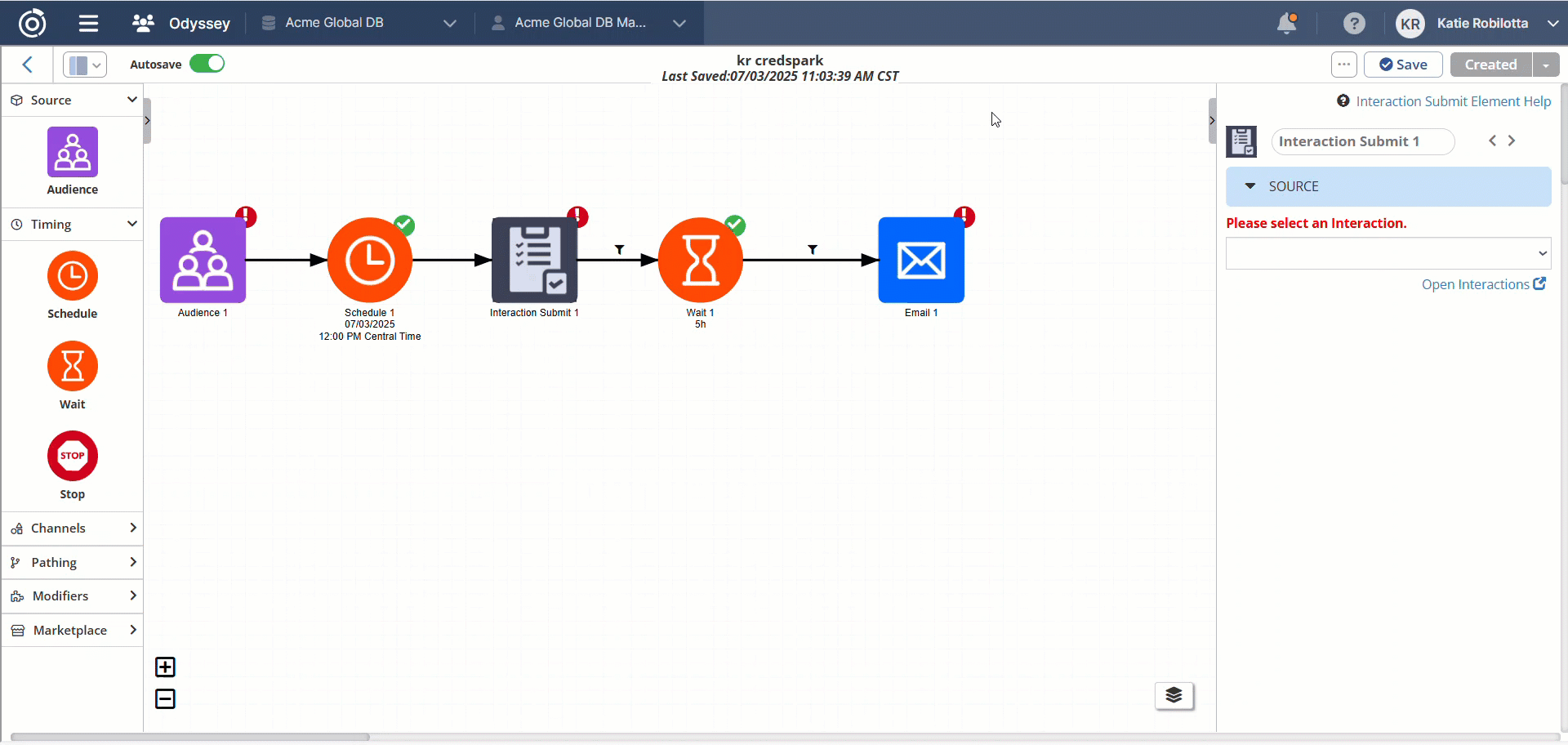This screenshot has width=1568, height=745.
Task: Select the Schedule 1 clock node
Action: coord(370,260)
